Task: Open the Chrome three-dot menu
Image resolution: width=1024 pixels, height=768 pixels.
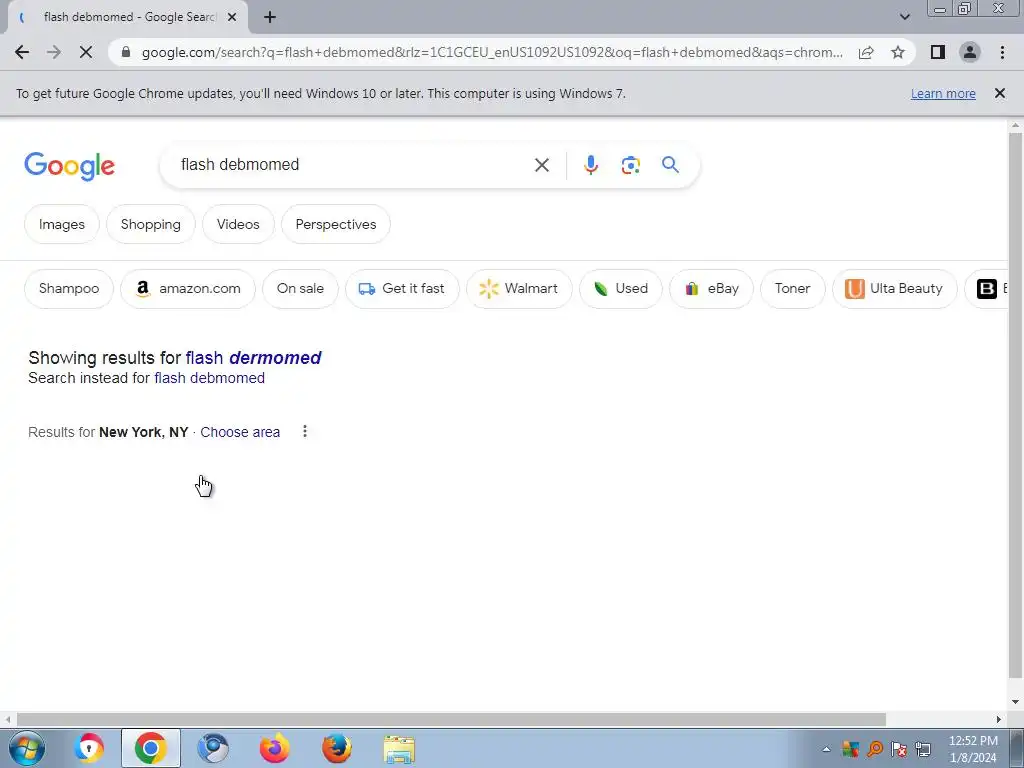Action: tap(1002, 52)
